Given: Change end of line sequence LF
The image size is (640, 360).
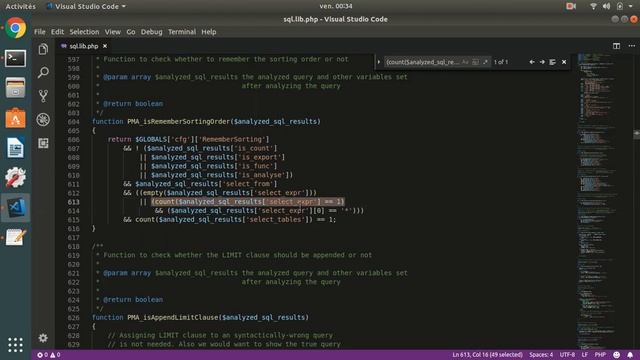Looking at the screenshot, I should [584, 355].
